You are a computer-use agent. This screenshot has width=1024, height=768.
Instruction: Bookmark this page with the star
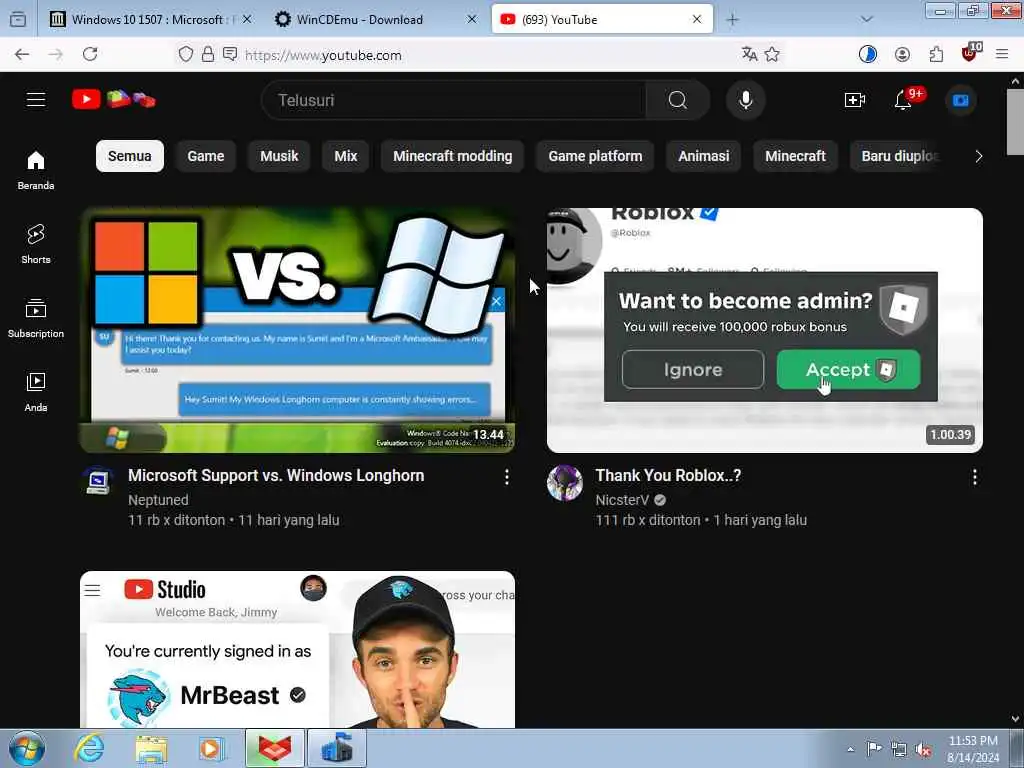click(772, 54)
